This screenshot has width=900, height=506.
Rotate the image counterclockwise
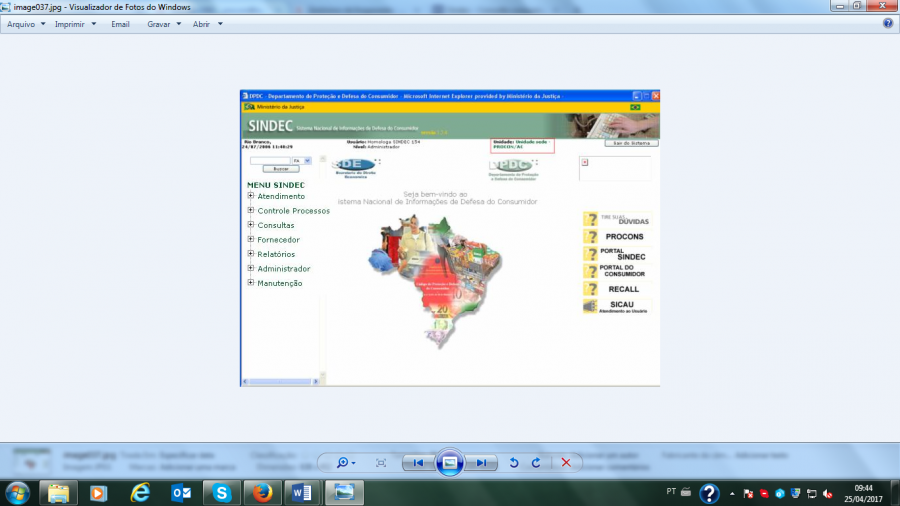(514, 463)
